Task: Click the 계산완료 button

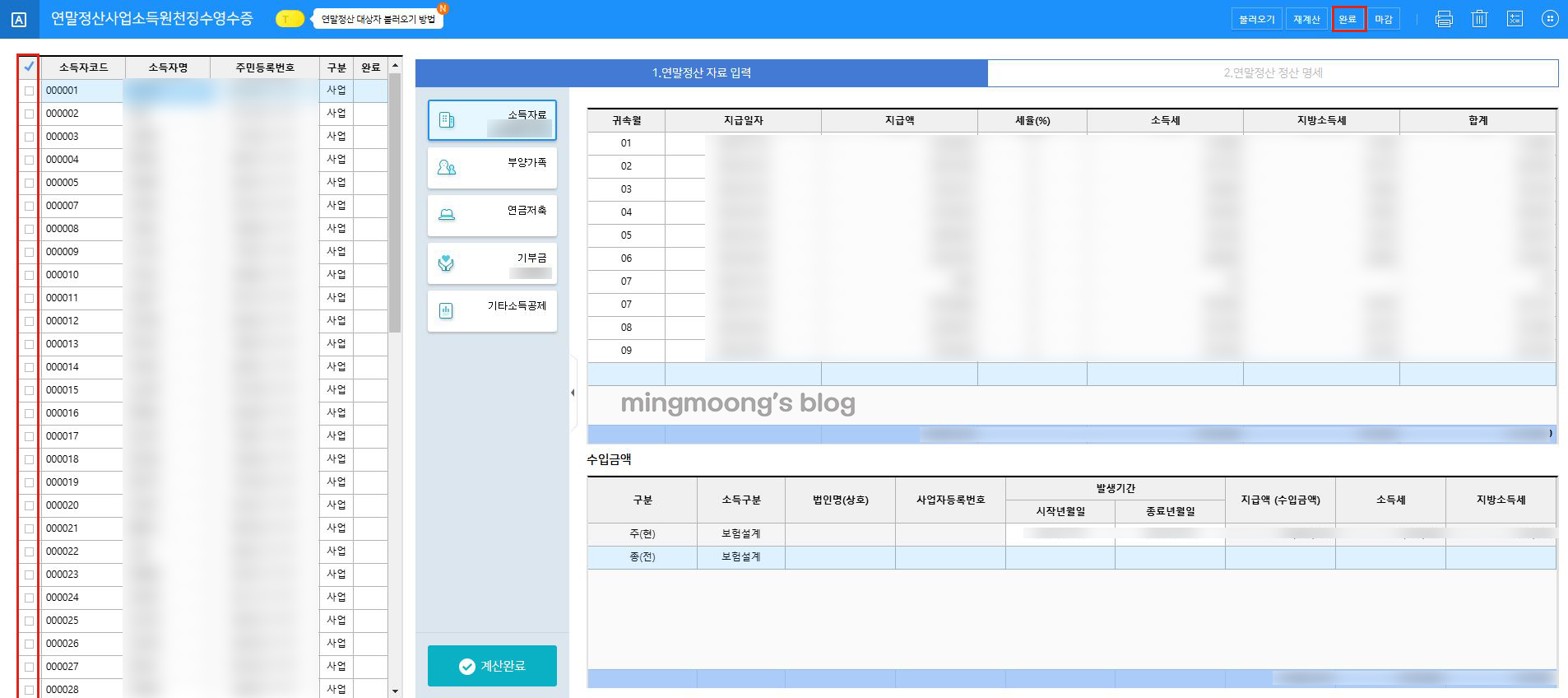Action: [492, 666]
